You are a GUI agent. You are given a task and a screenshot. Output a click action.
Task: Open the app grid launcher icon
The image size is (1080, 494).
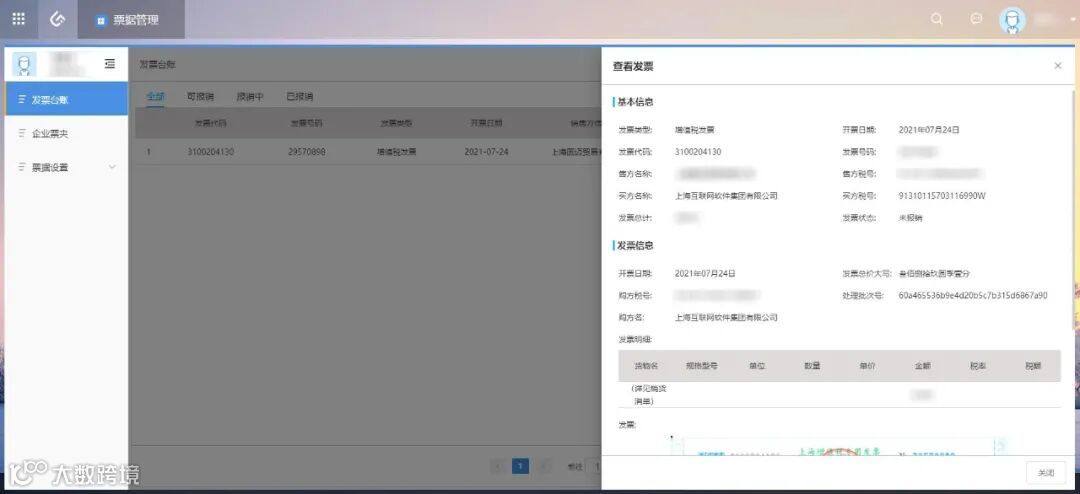click(x=19, y=19)
